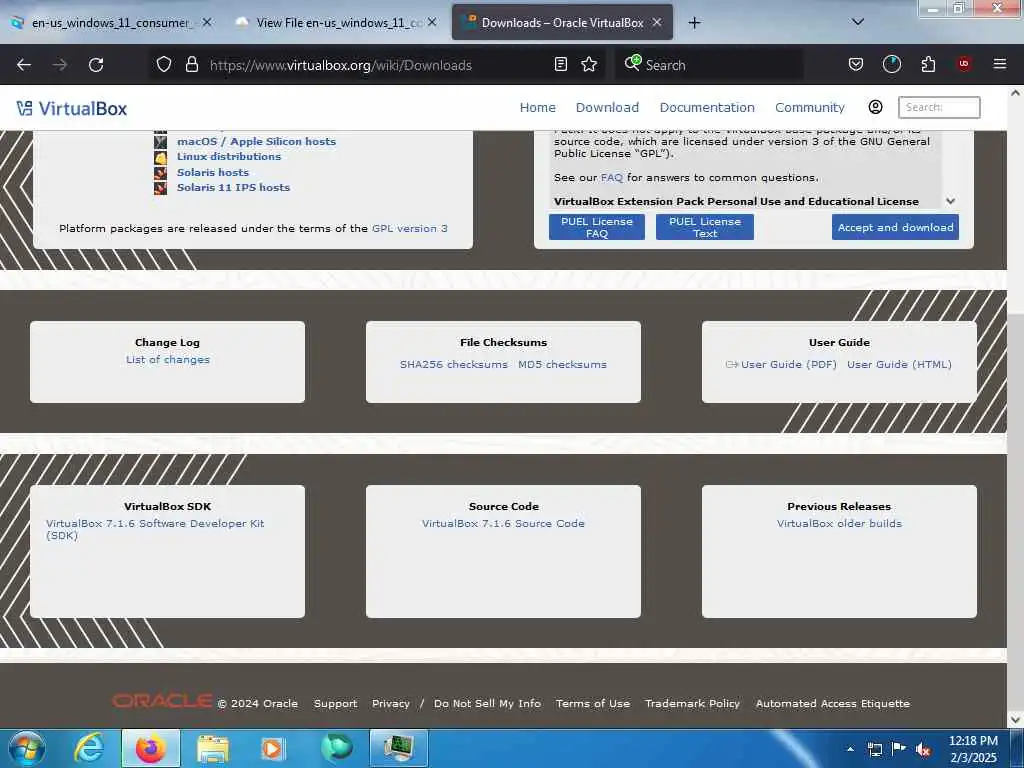Open Action Center flag in system tray
The width and height of the screenshot is (1024, 768).
coord(899,749)
